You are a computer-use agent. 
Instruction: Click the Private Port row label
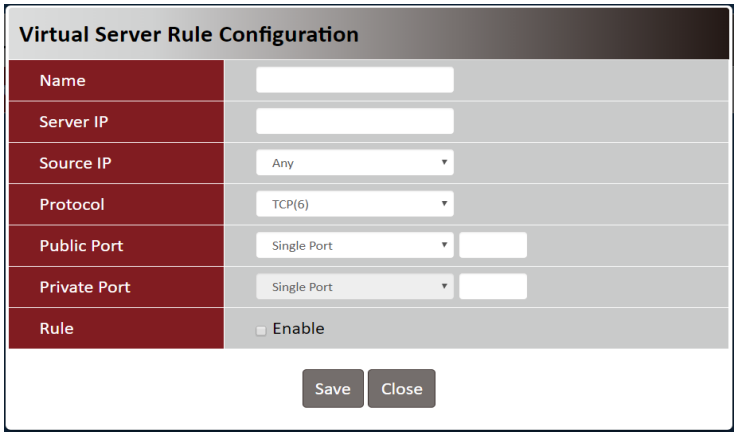85,287
